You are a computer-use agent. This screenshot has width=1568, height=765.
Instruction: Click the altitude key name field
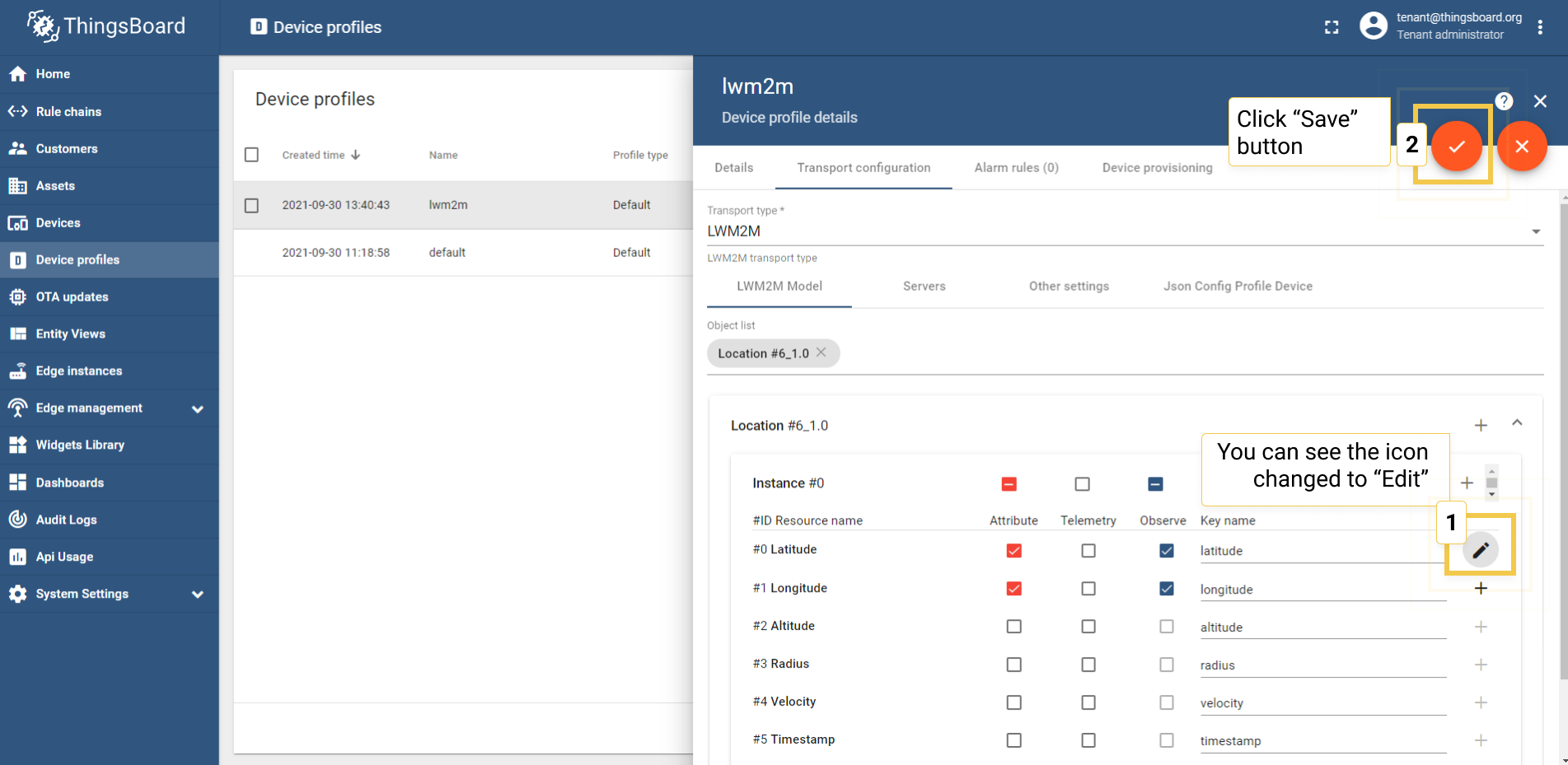point(1323,627)
